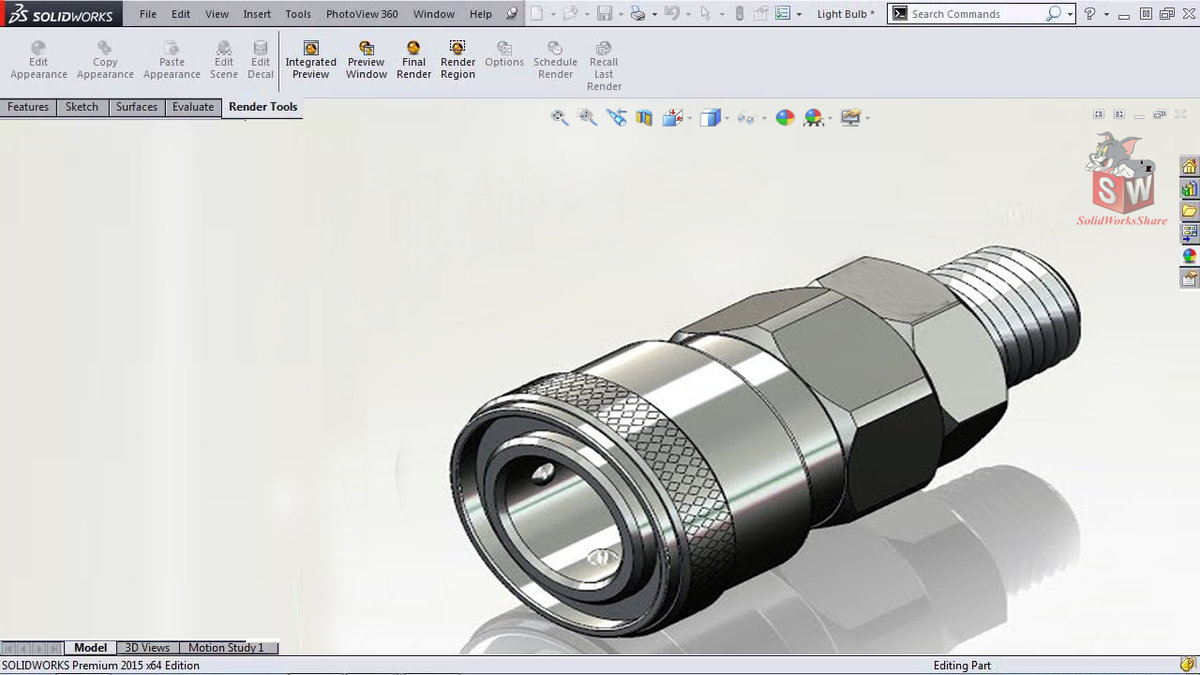Screen dimensions: 1200x675
Task: Launch Final Render
Action: (x=414, y=61)
